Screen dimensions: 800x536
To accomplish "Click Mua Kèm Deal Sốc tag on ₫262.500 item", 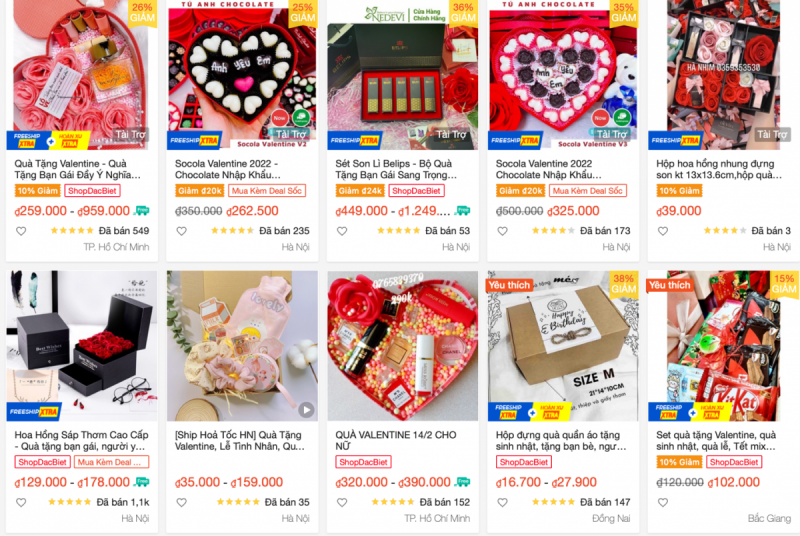I will pyautogui.click(x=267, y=191).
